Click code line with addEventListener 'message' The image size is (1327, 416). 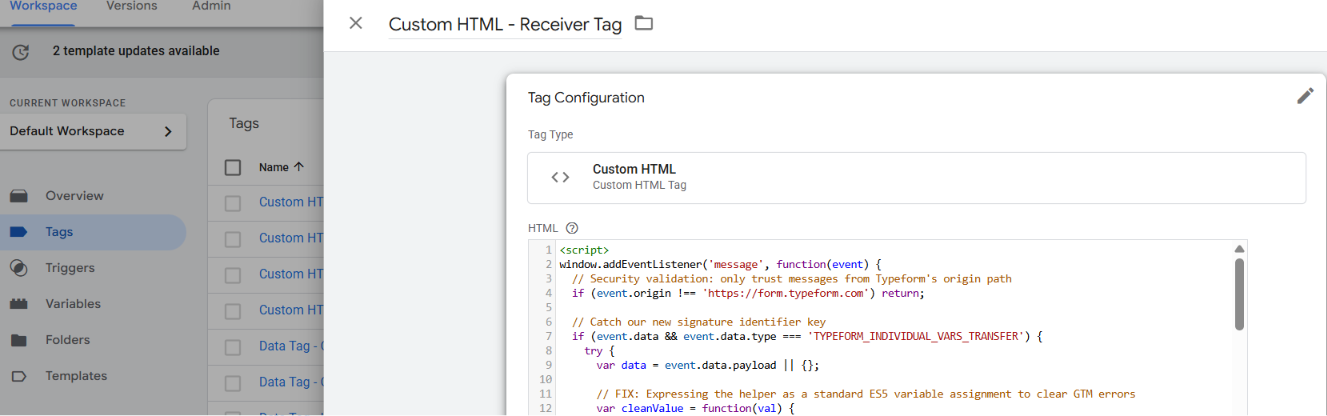(720, 264)
